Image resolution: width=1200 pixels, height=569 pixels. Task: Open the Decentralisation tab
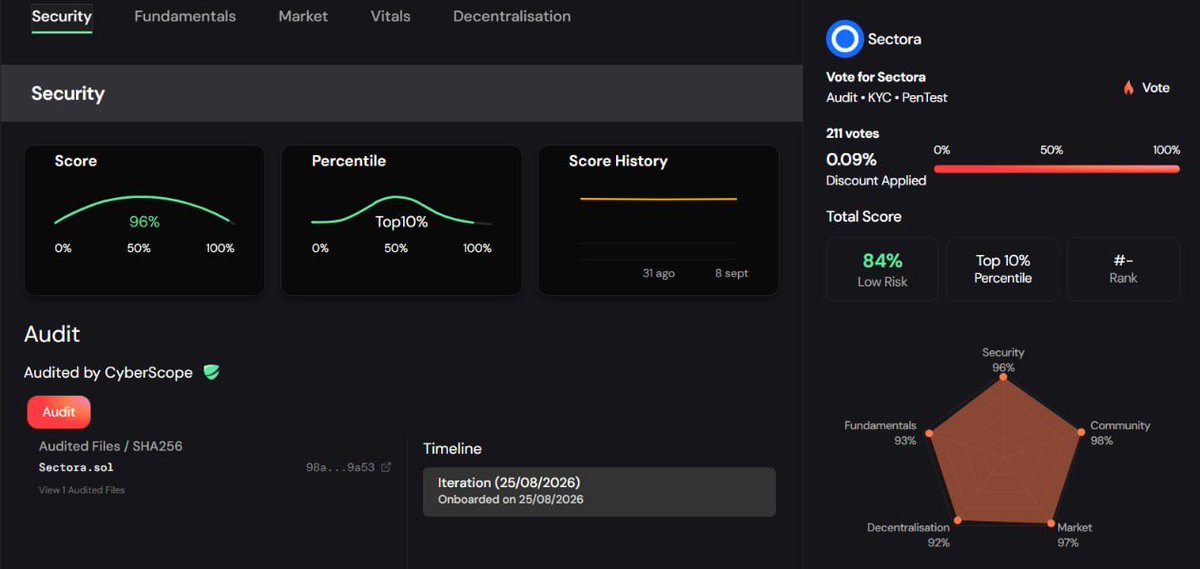tap(512, 16)
